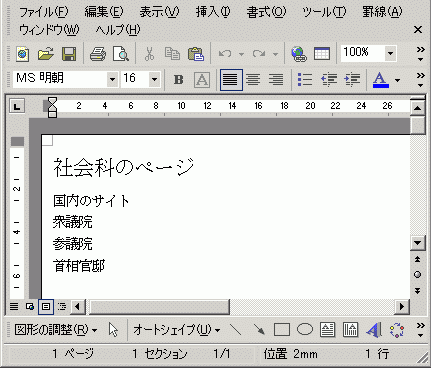This screenshot has height=368, width=431.
Task: Open the 罫線(A) menu
Action: pyautogui.click(x=382, y=12)
